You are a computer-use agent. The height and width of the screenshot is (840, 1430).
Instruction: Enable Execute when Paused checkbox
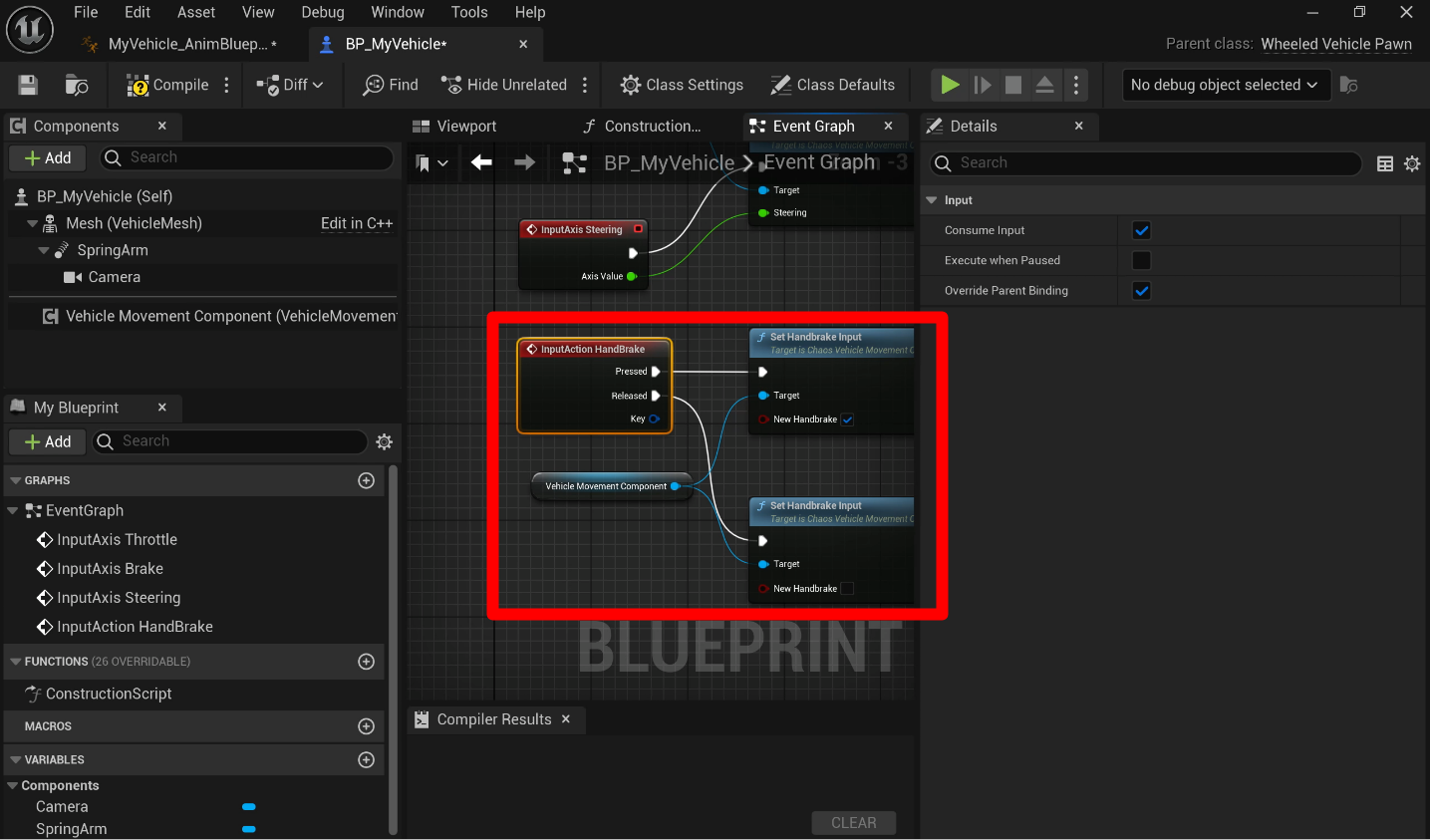coord(1142,260)
